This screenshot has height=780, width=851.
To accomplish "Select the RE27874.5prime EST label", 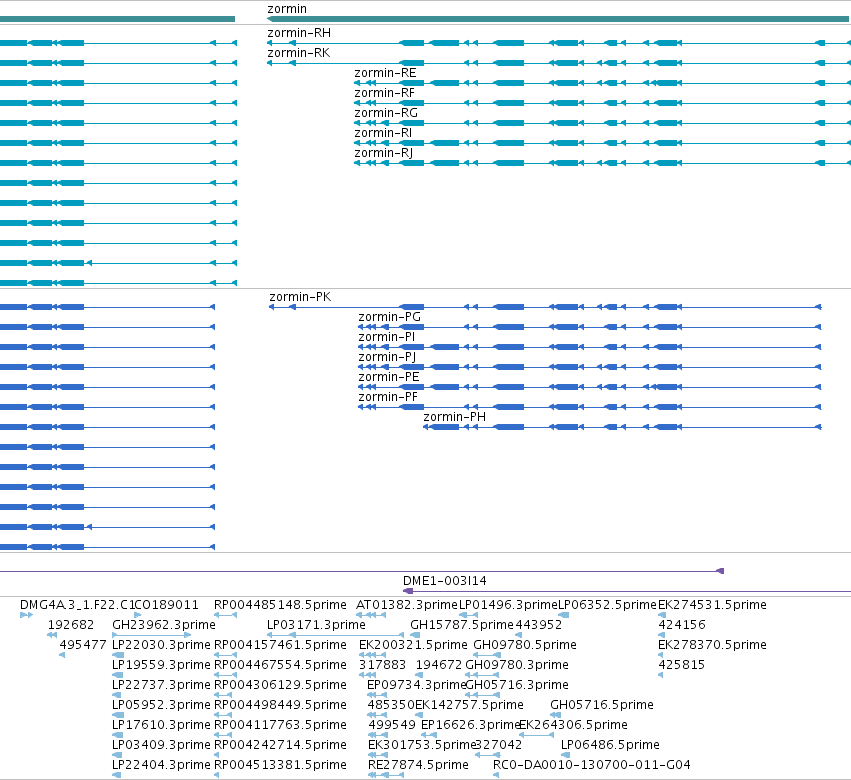I will pyautogui.click(x=418, y=766).
